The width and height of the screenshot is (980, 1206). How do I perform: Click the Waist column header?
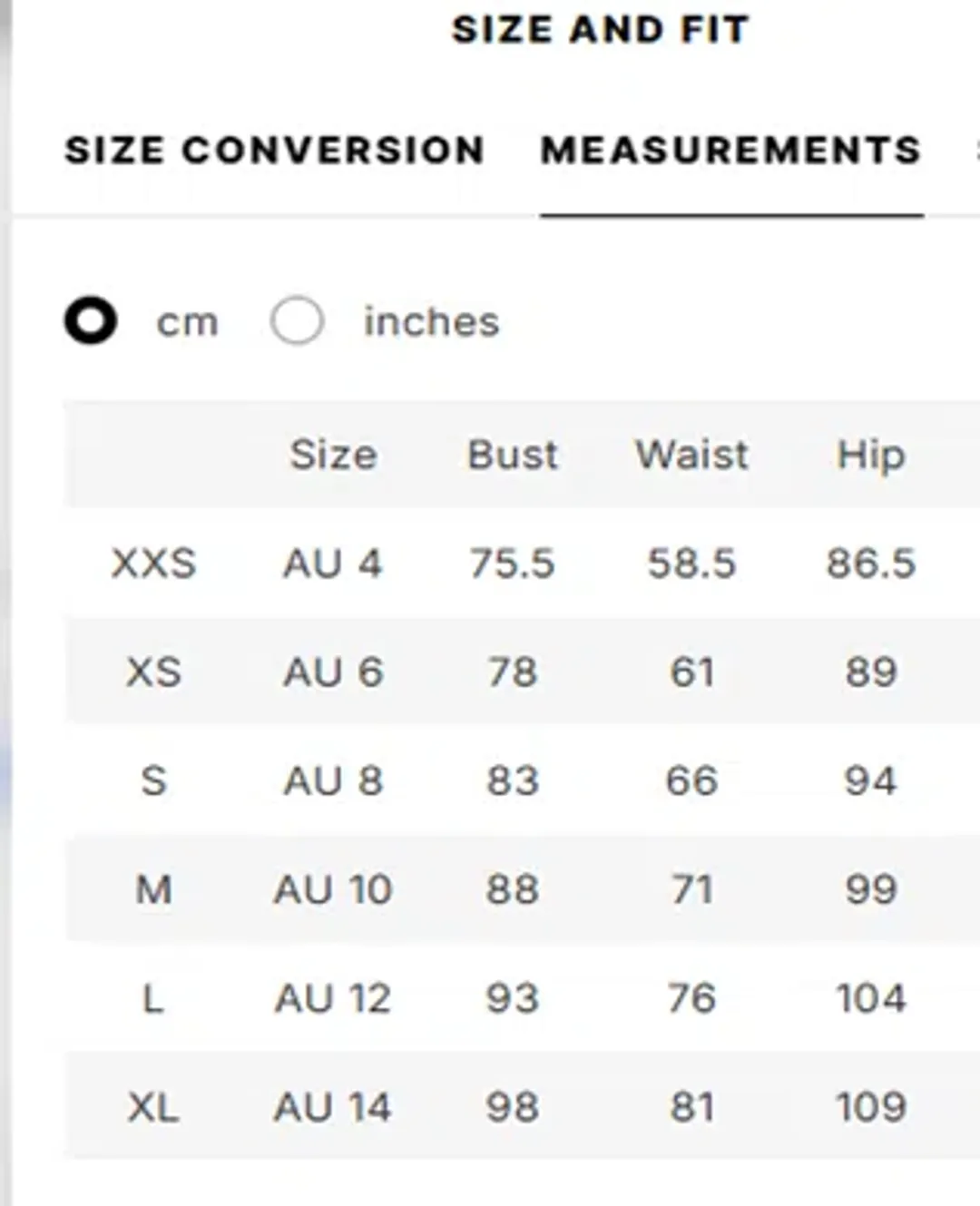[x=692, y=456]
